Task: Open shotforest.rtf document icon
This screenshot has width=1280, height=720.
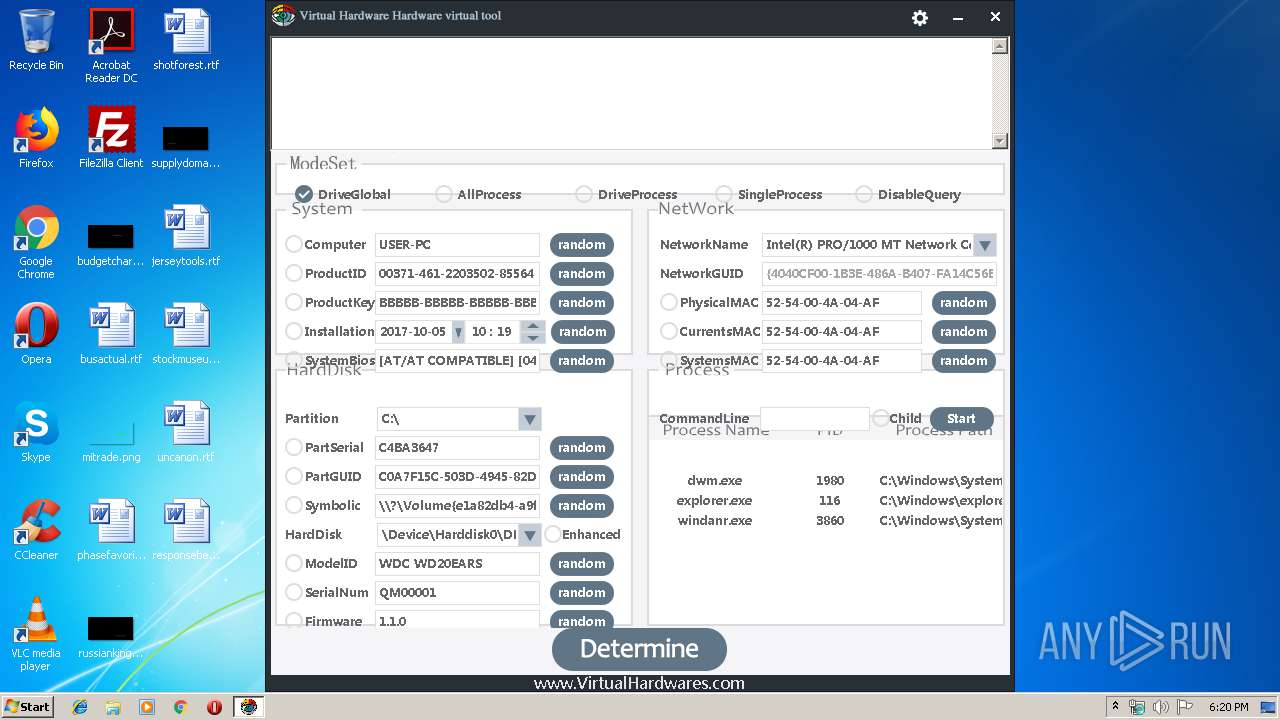Action: pos(186,41)
